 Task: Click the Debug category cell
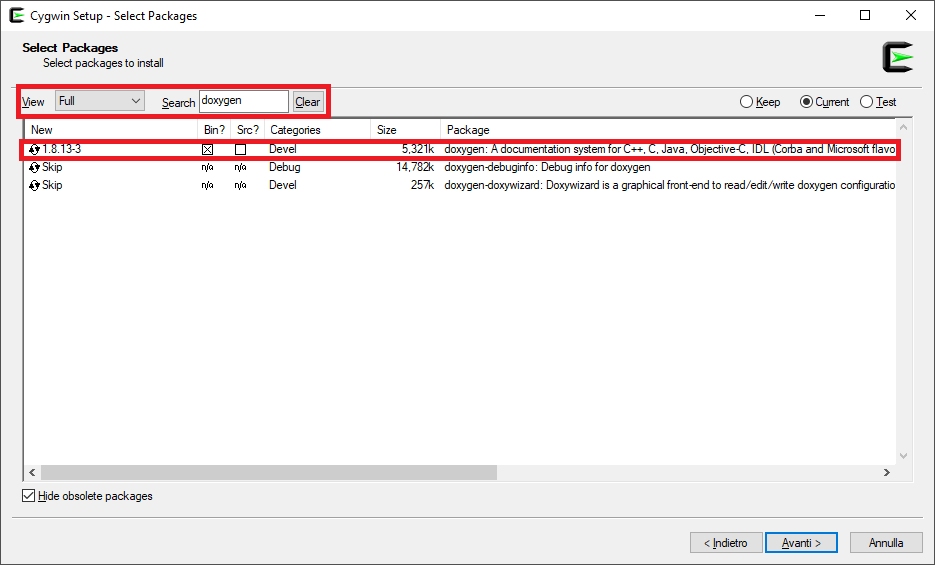tap(284, 167)
